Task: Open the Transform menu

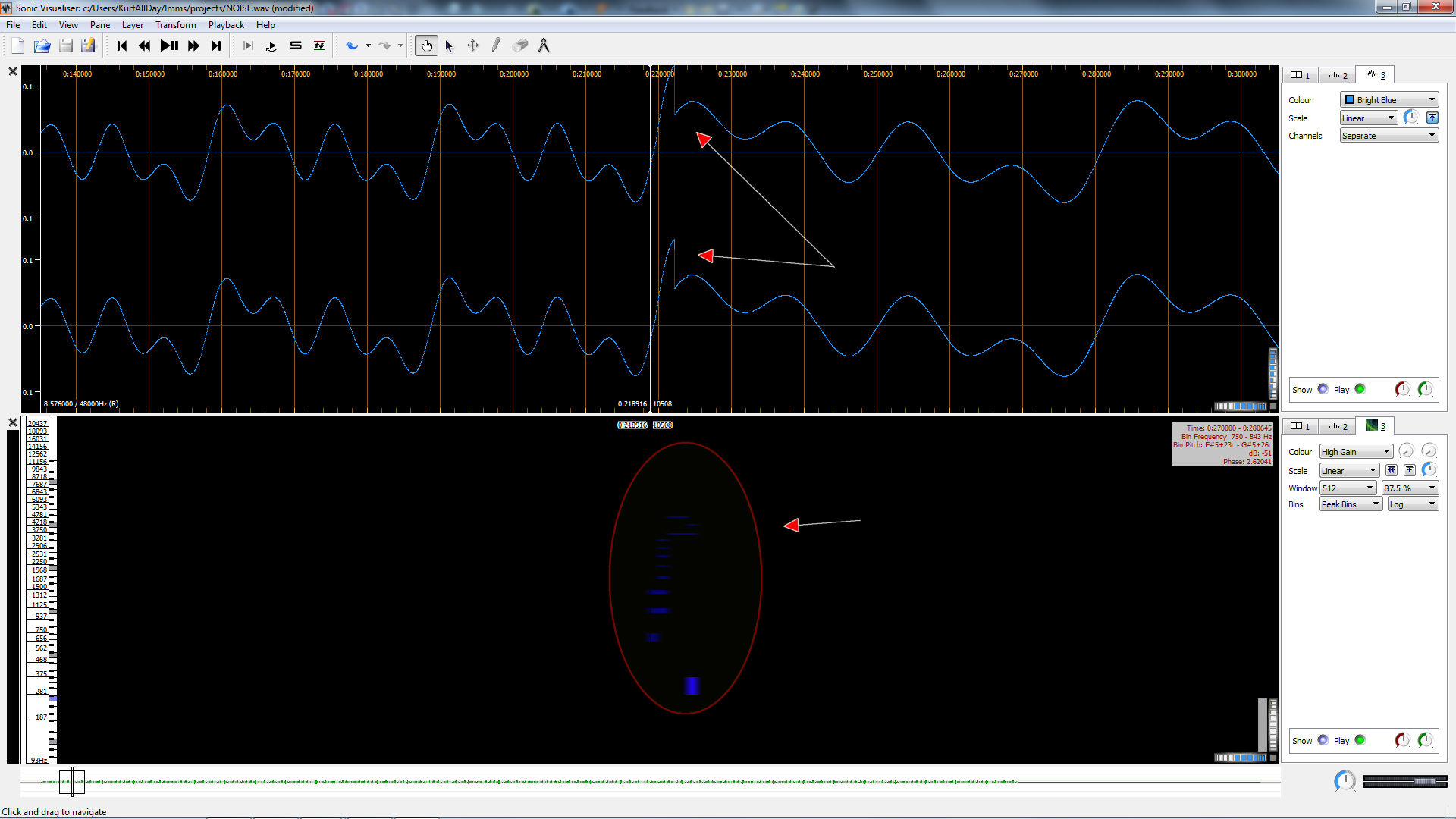Action: 175,25
